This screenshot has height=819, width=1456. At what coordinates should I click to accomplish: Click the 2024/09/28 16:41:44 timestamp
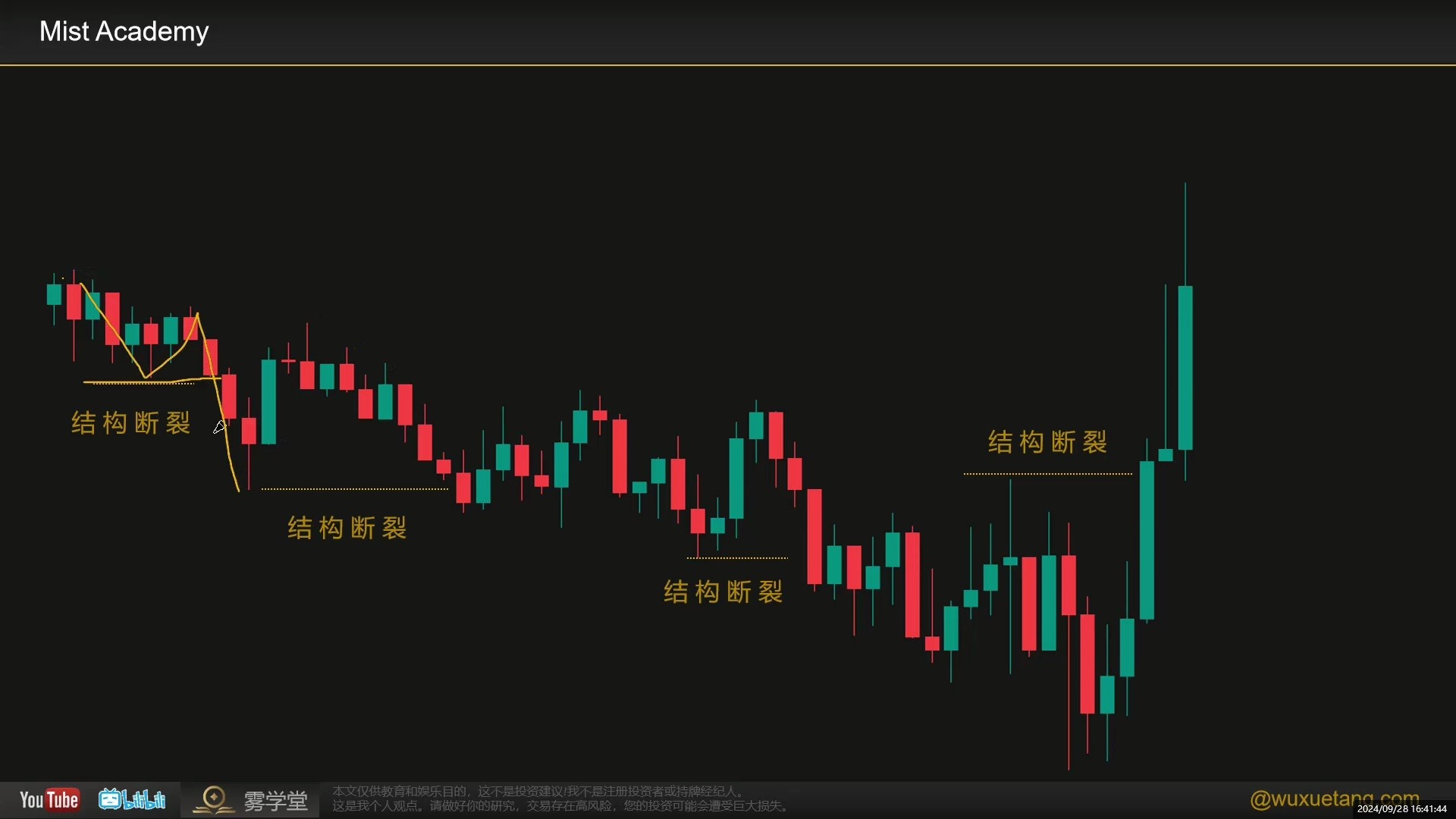[1401, 809]
